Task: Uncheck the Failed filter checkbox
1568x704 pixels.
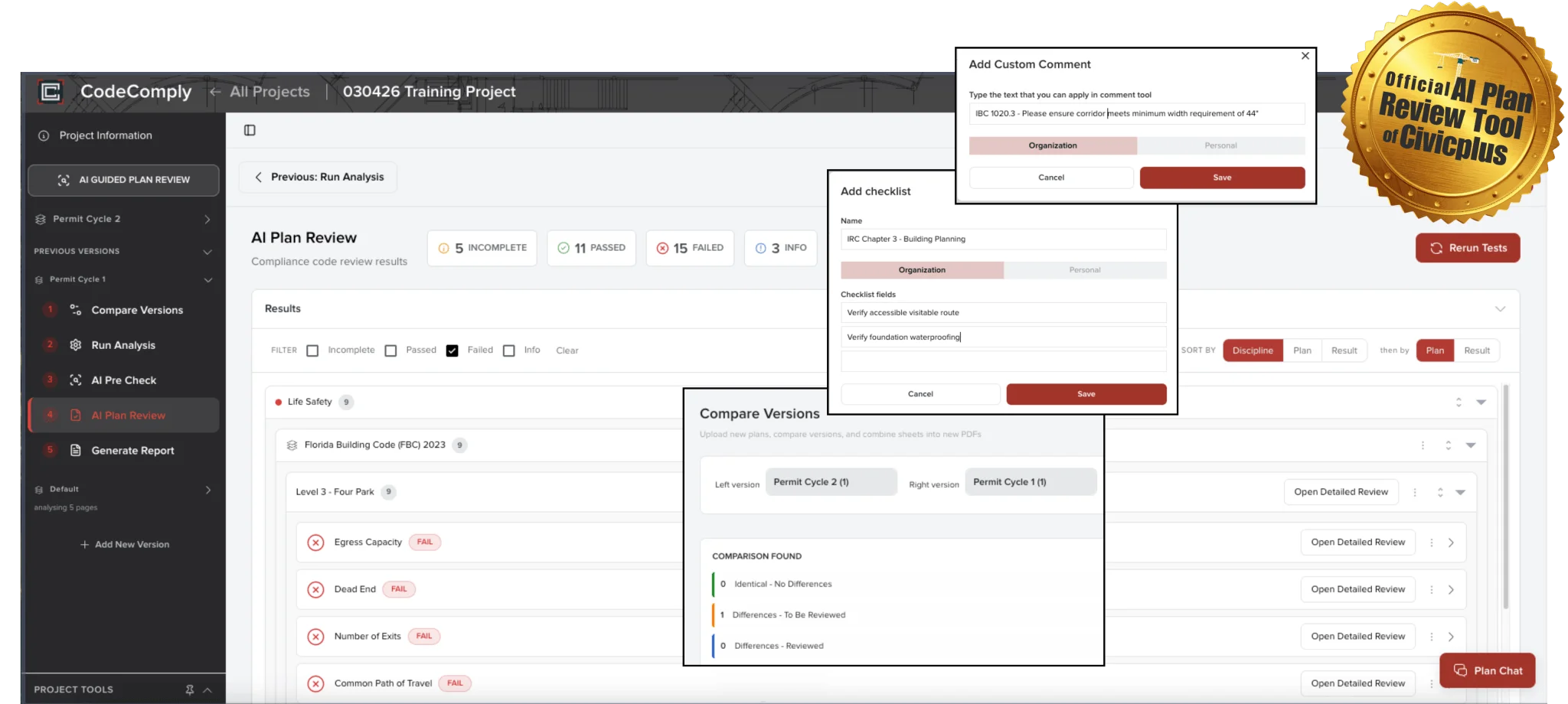Action: pos(452,350)
